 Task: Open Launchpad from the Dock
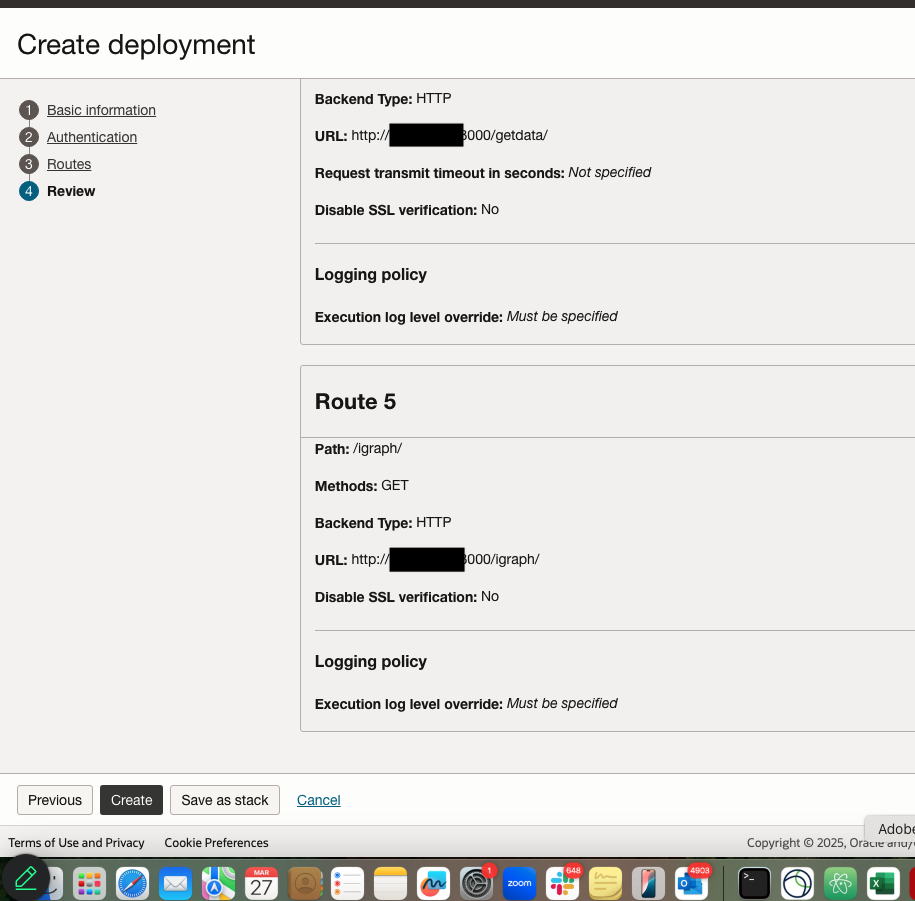[x=88, y=883]
